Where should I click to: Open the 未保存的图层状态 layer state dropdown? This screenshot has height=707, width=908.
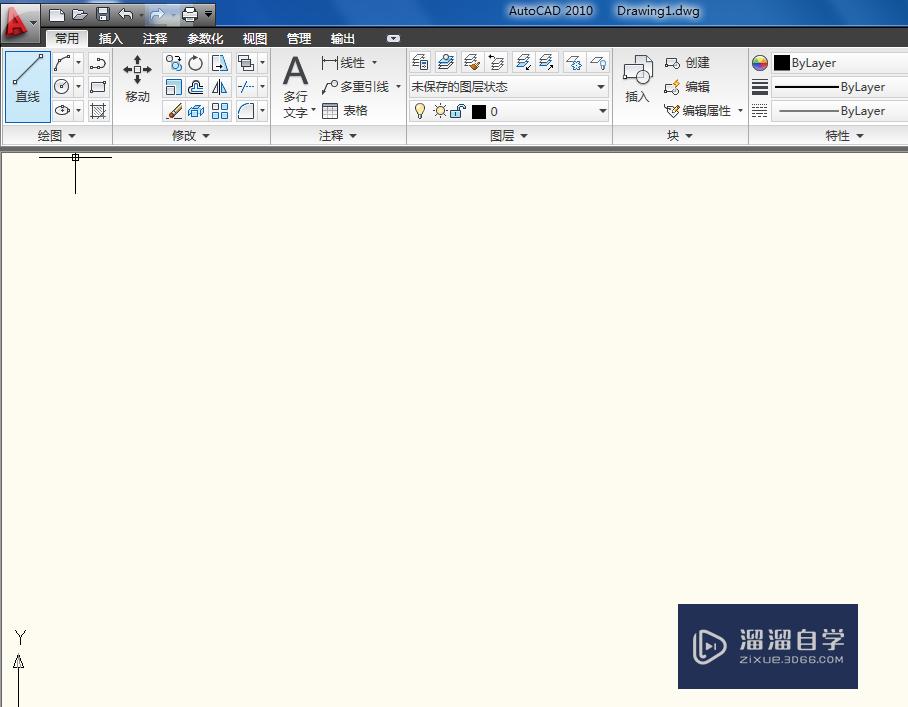(x=599, y=86)
